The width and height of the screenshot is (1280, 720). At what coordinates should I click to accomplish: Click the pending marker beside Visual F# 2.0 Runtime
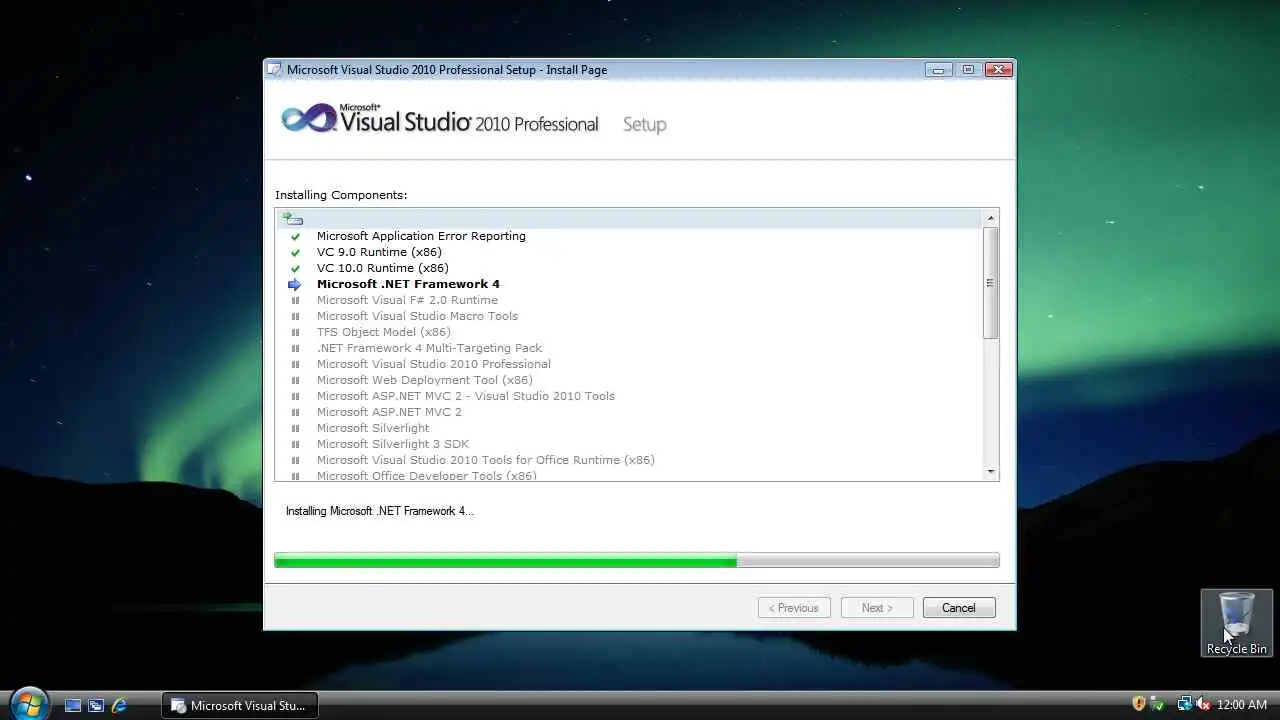click(295, 301)
